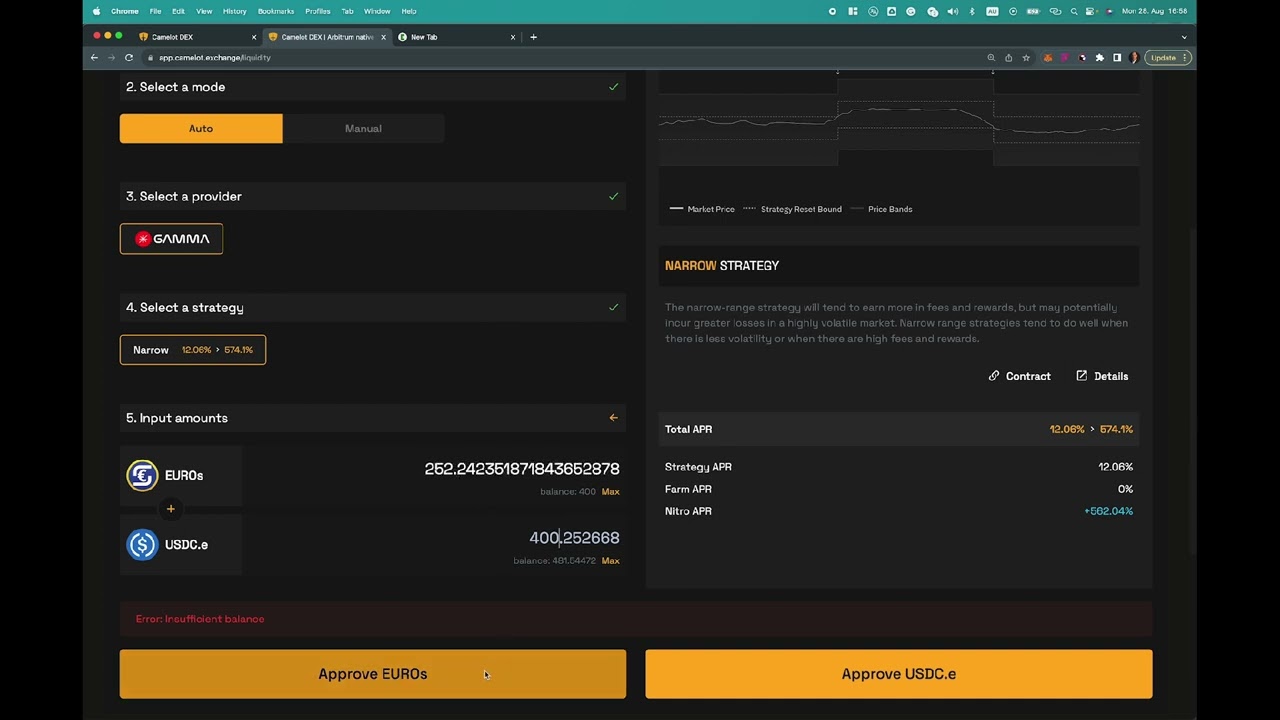Edit the USDC.e amount field
1280x720 pixels.
coord(574,538)
